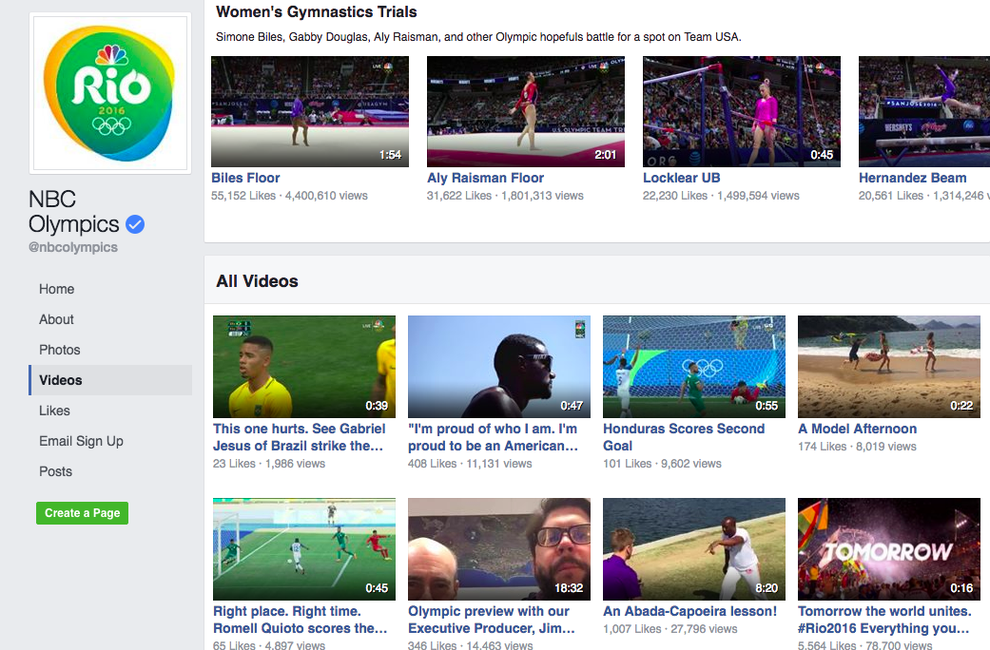The image size is (990, 650).
Task: Click the All Videos section heading
Action: pyautogui.click(x=257, y=281)
